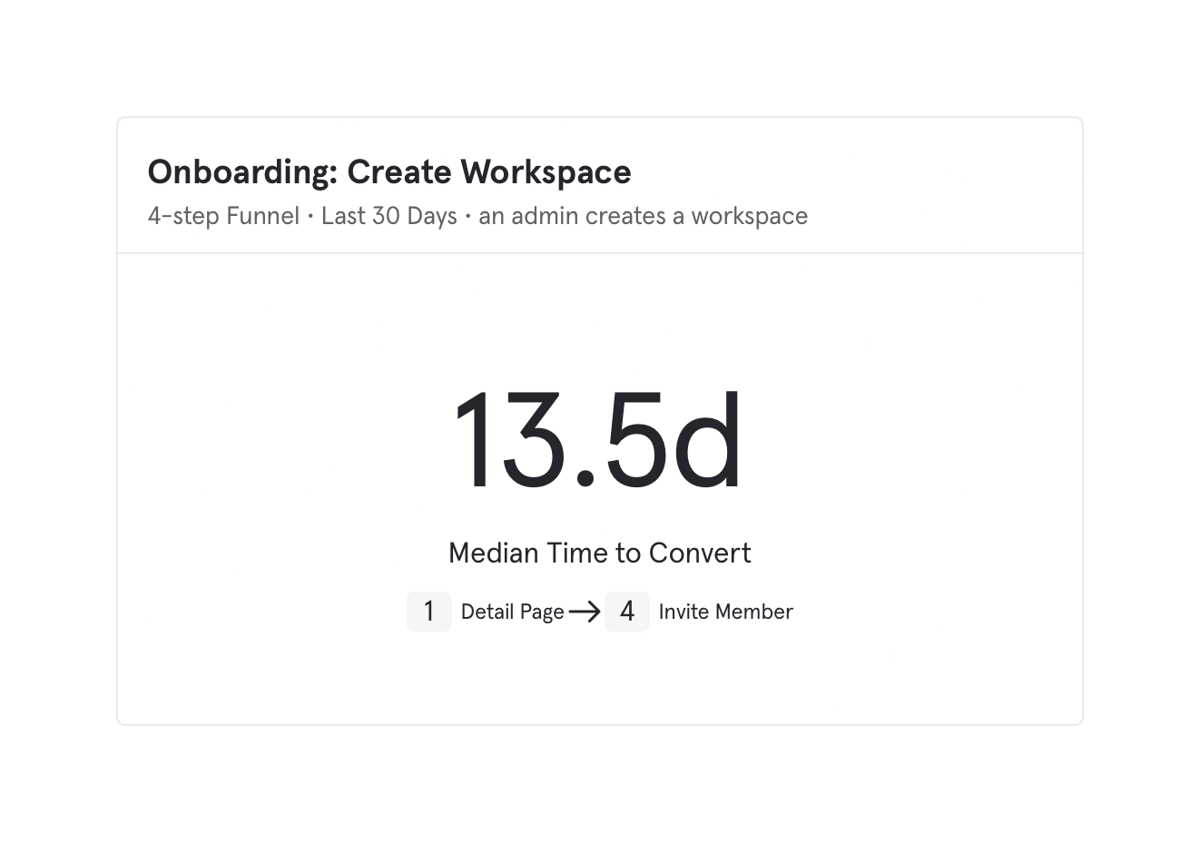The height and width of the screenshot is (842, 1200).
Task: Toggle the step 1 selection chip
Action: click(429, 611)
